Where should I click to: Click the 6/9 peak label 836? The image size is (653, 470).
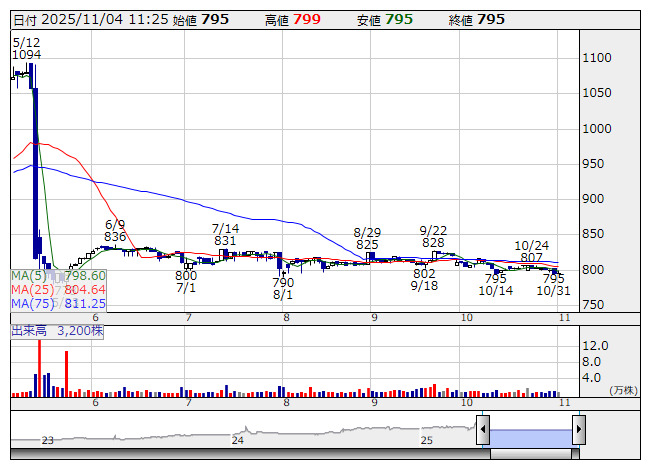tap(115, 237)
